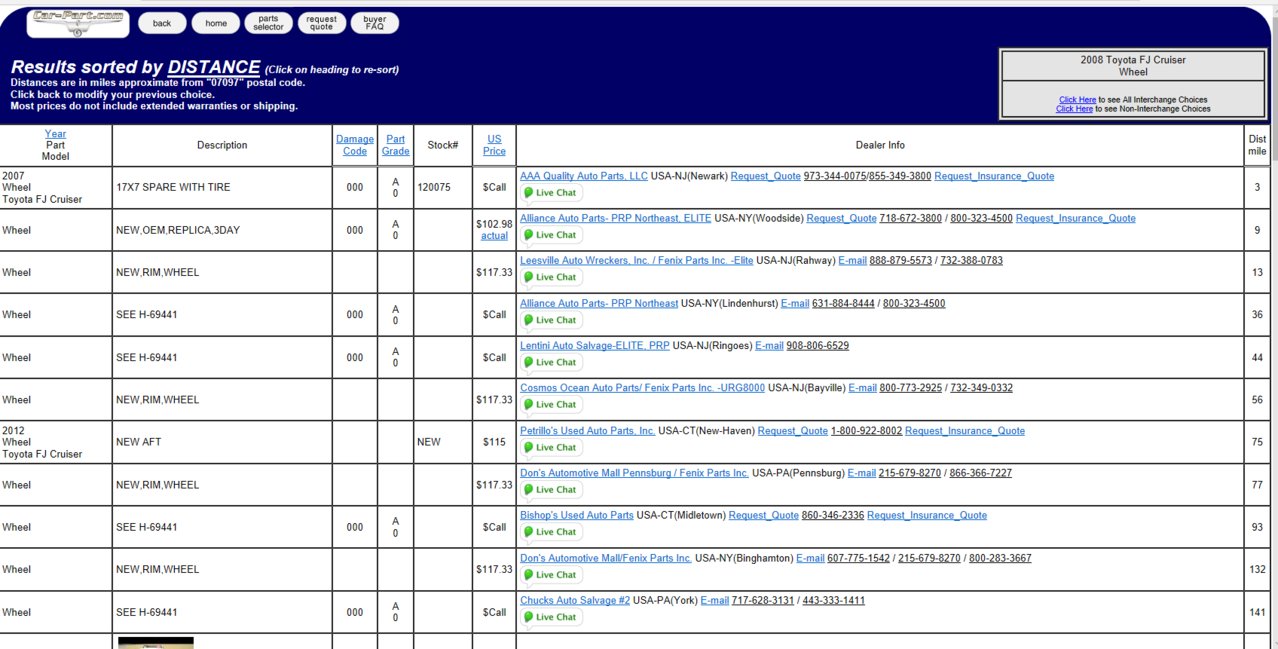Click Request_Insurance_Quote for Bishop's Used Auto Parts

927,515
